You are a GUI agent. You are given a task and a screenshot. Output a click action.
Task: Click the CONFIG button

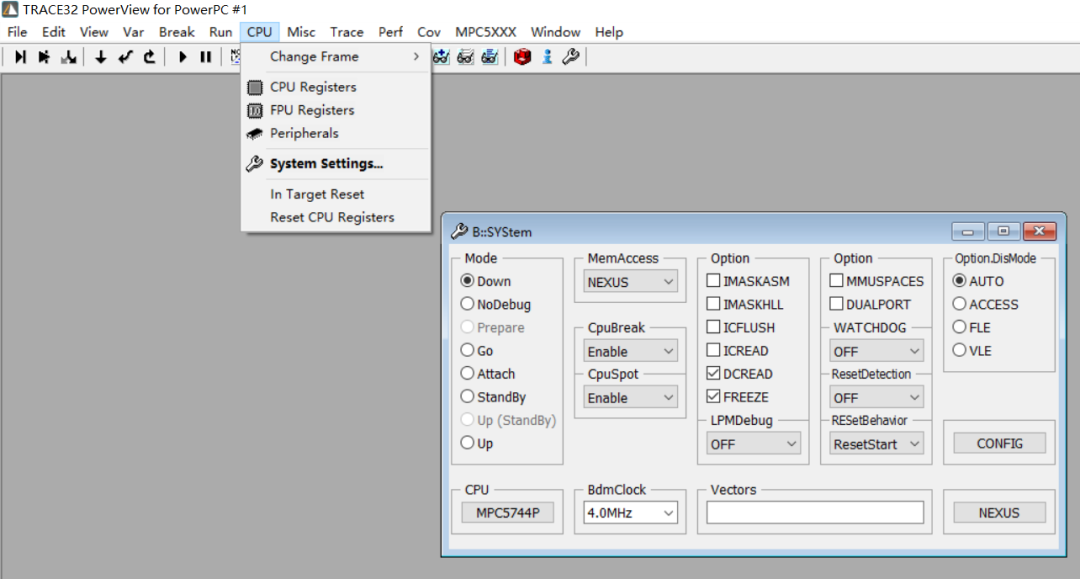point(999,443)
